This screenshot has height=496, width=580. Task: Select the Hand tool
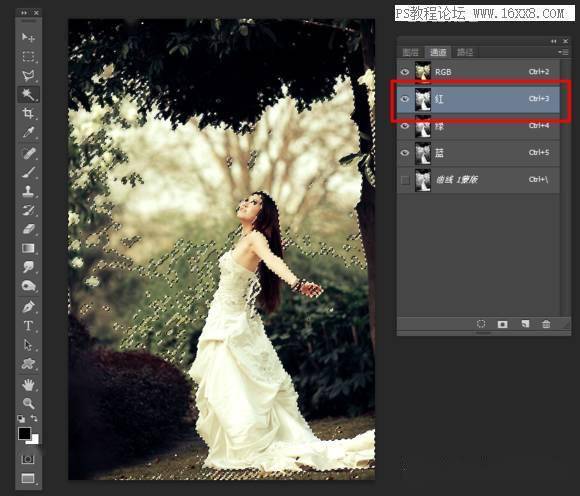click(28, 385)
